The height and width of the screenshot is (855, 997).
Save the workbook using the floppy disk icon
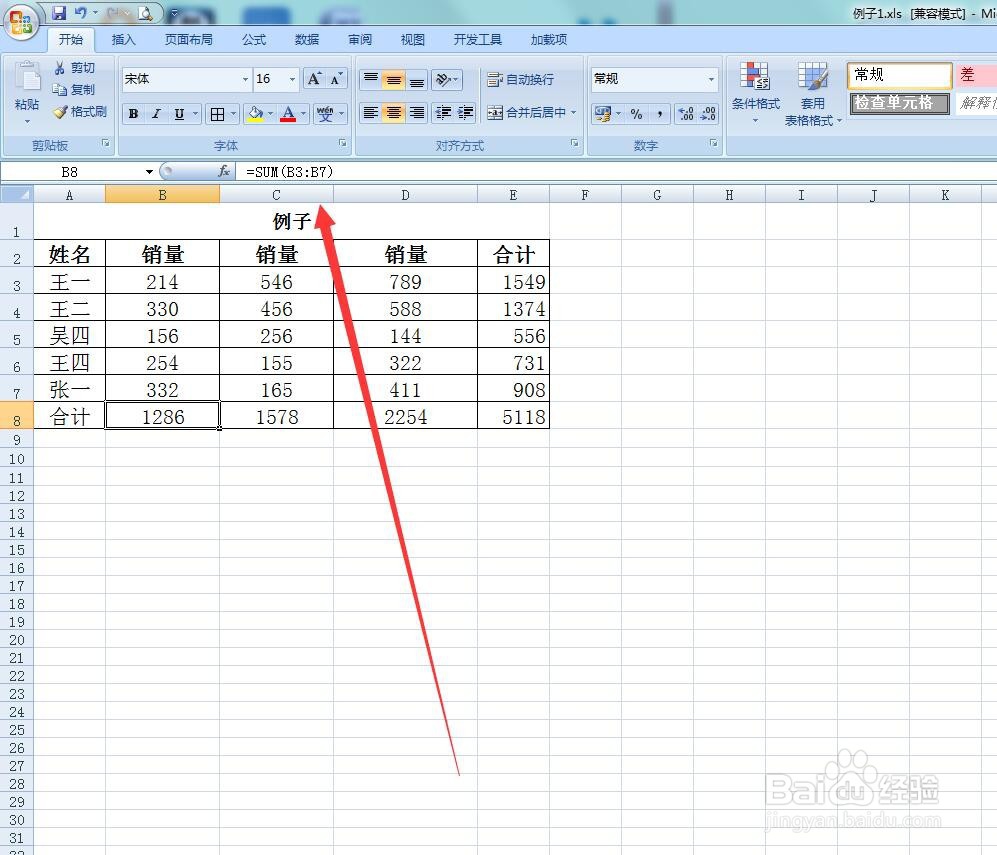pyautogui.click(x=59, y=12)
